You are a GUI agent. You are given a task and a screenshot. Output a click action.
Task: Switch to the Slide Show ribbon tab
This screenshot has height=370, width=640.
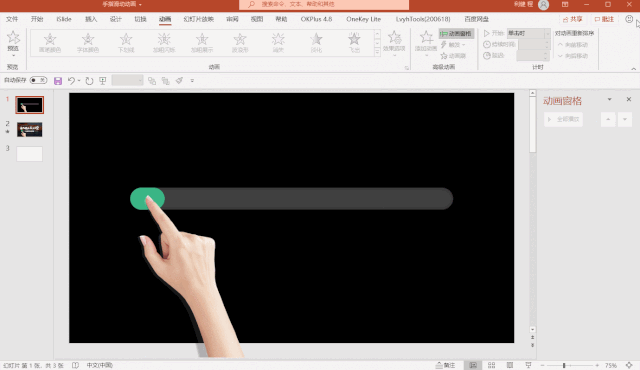click(x=198, y=19)
